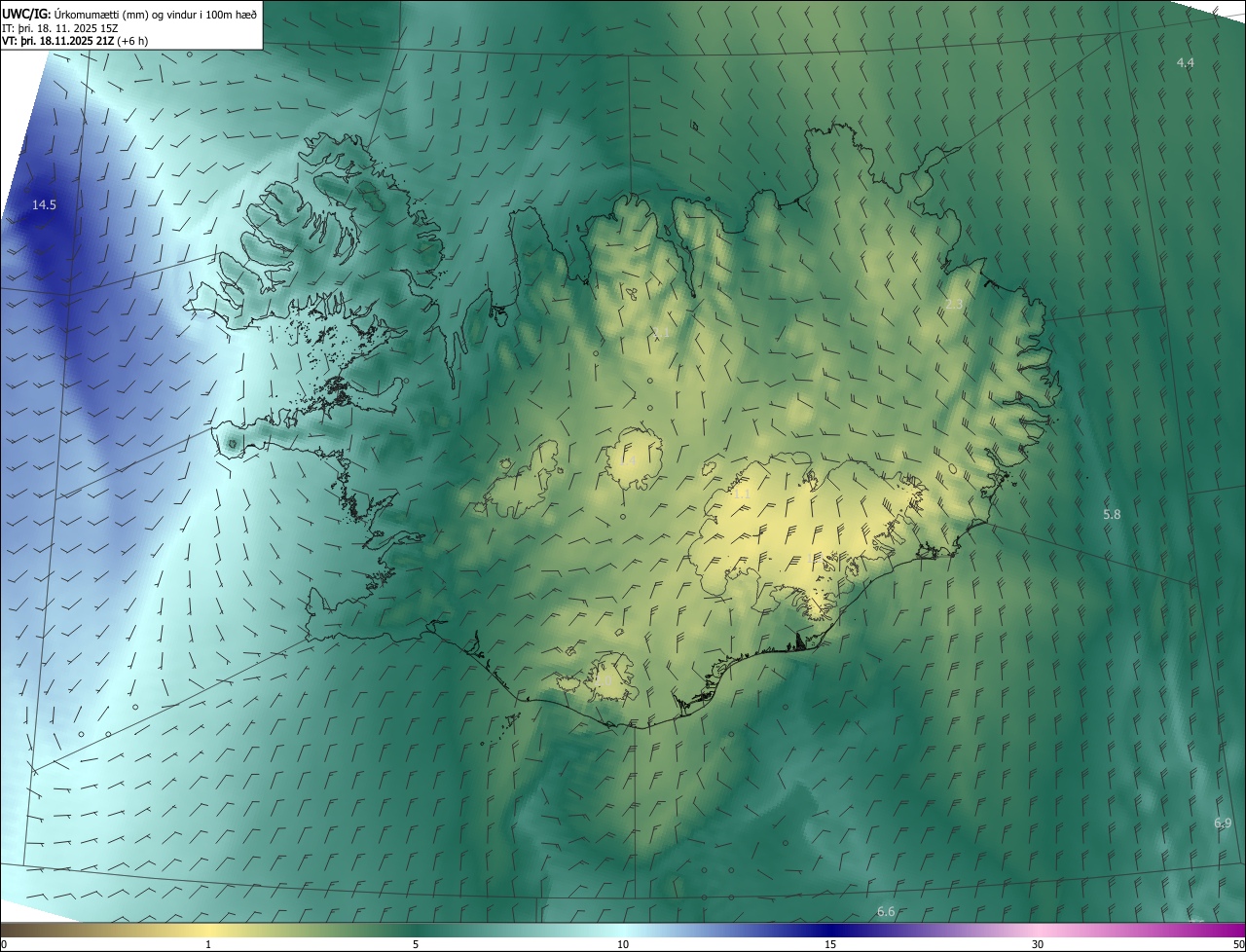Click the colour scale tick label "0"
Image resolution: width=1246 pixels, height=952 pixels.
pos(3,944)
